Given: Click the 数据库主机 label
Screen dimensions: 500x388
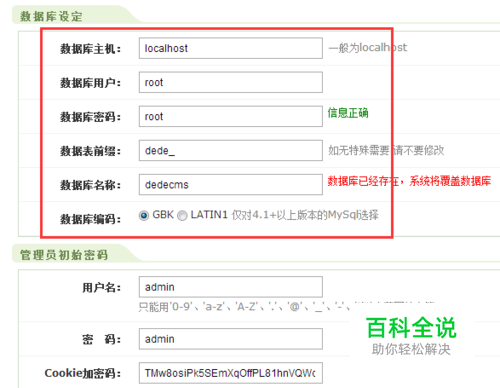Looking at the screenshot, I should point(90,49).
